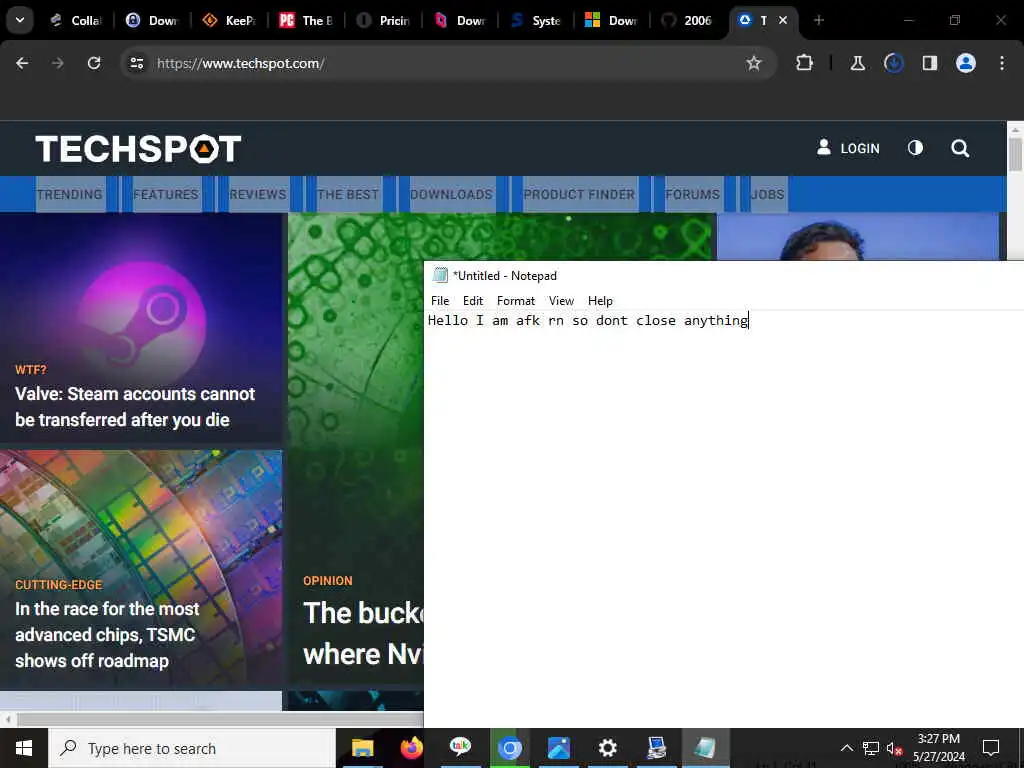Open the Talk chat app on taskbar

[x=460, y=748]
